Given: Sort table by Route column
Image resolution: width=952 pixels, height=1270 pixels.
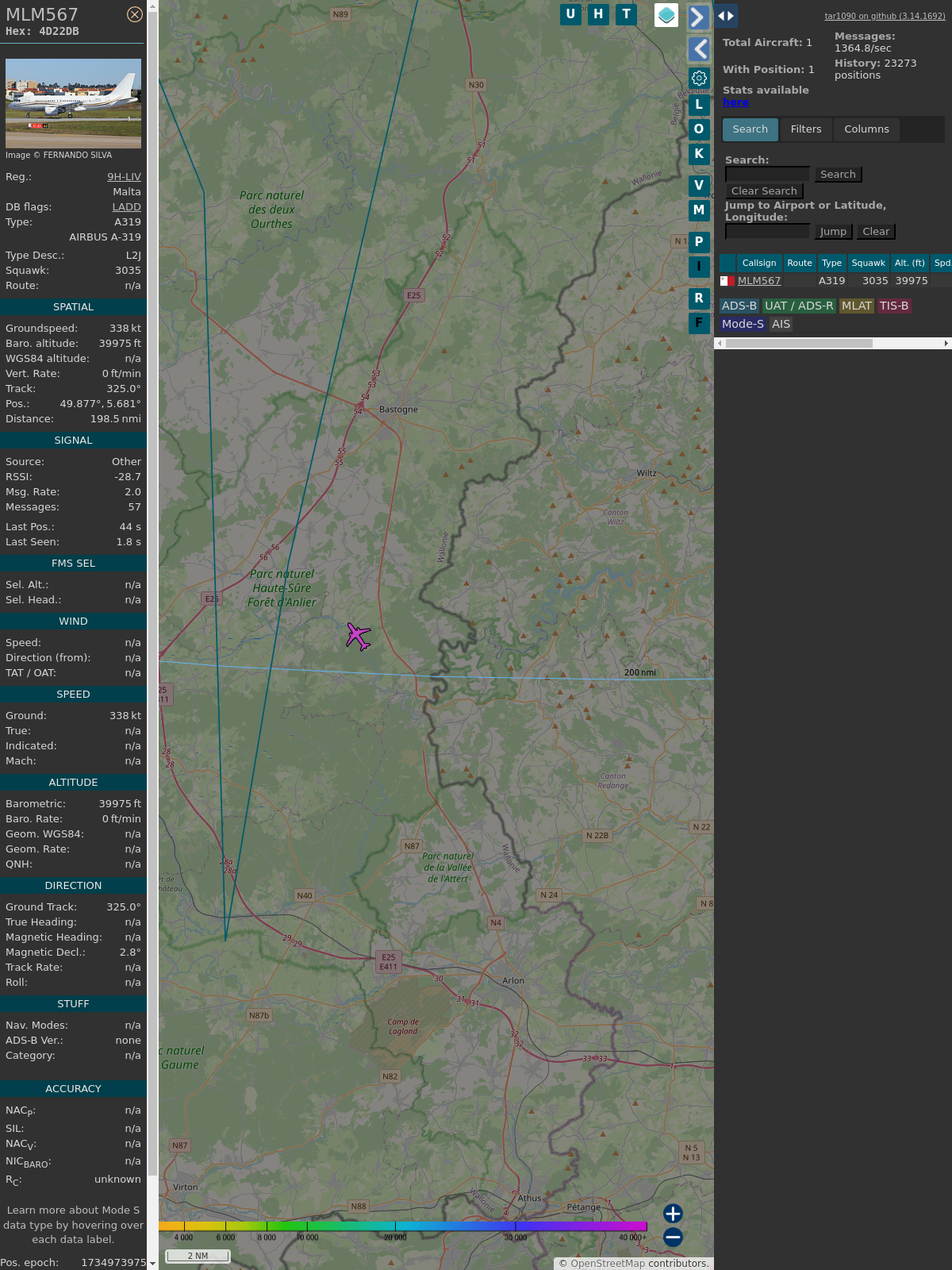Looking at the screenshot, I should click(x=800, y=263).
